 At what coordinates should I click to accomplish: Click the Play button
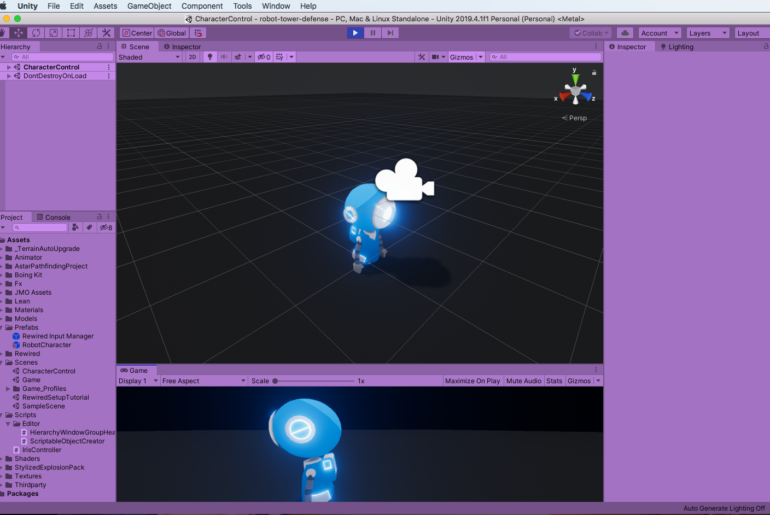[355, 33]
